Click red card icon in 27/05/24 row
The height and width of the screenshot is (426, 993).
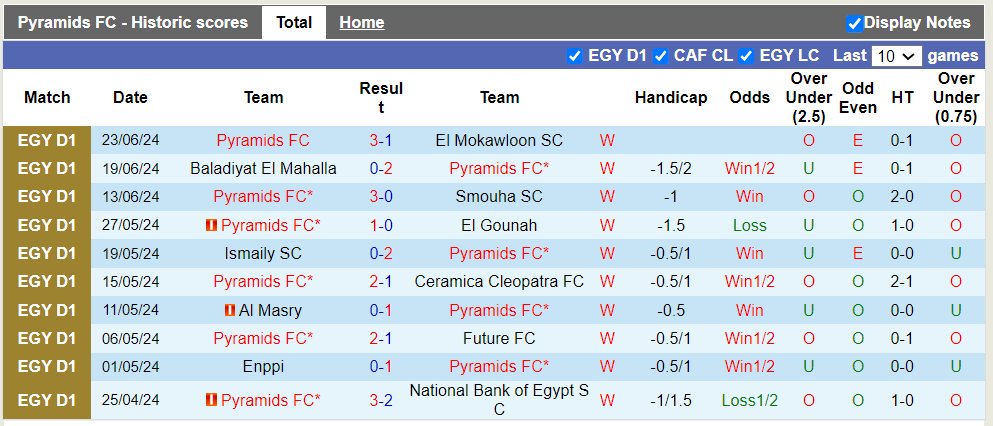[211, 226]
